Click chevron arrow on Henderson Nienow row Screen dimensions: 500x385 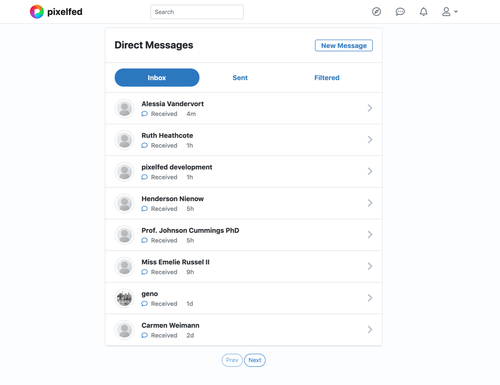tap(370, 203)
